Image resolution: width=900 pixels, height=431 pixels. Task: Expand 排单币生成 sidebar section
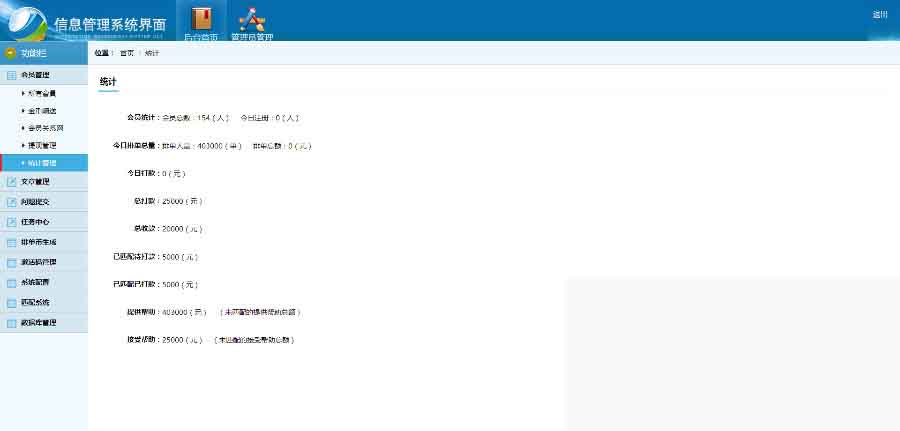[x=44, y=242]
